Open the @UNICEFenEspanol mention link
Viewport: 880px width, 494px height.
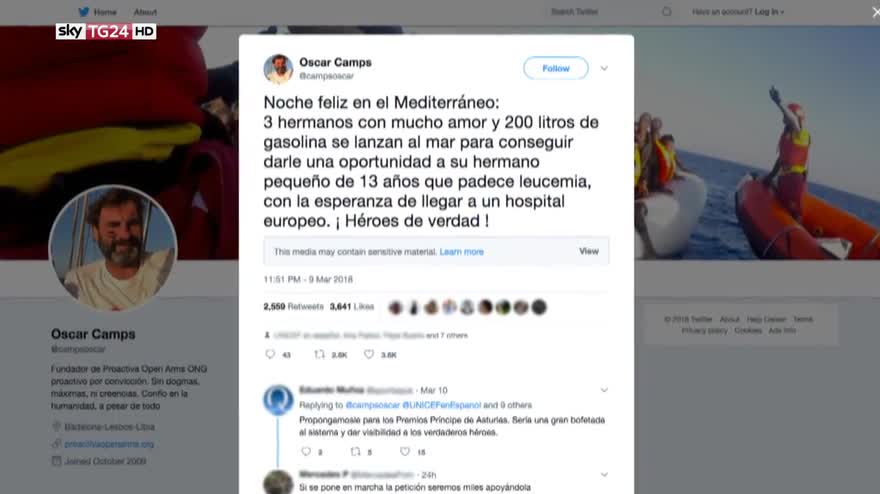point(442,405)
